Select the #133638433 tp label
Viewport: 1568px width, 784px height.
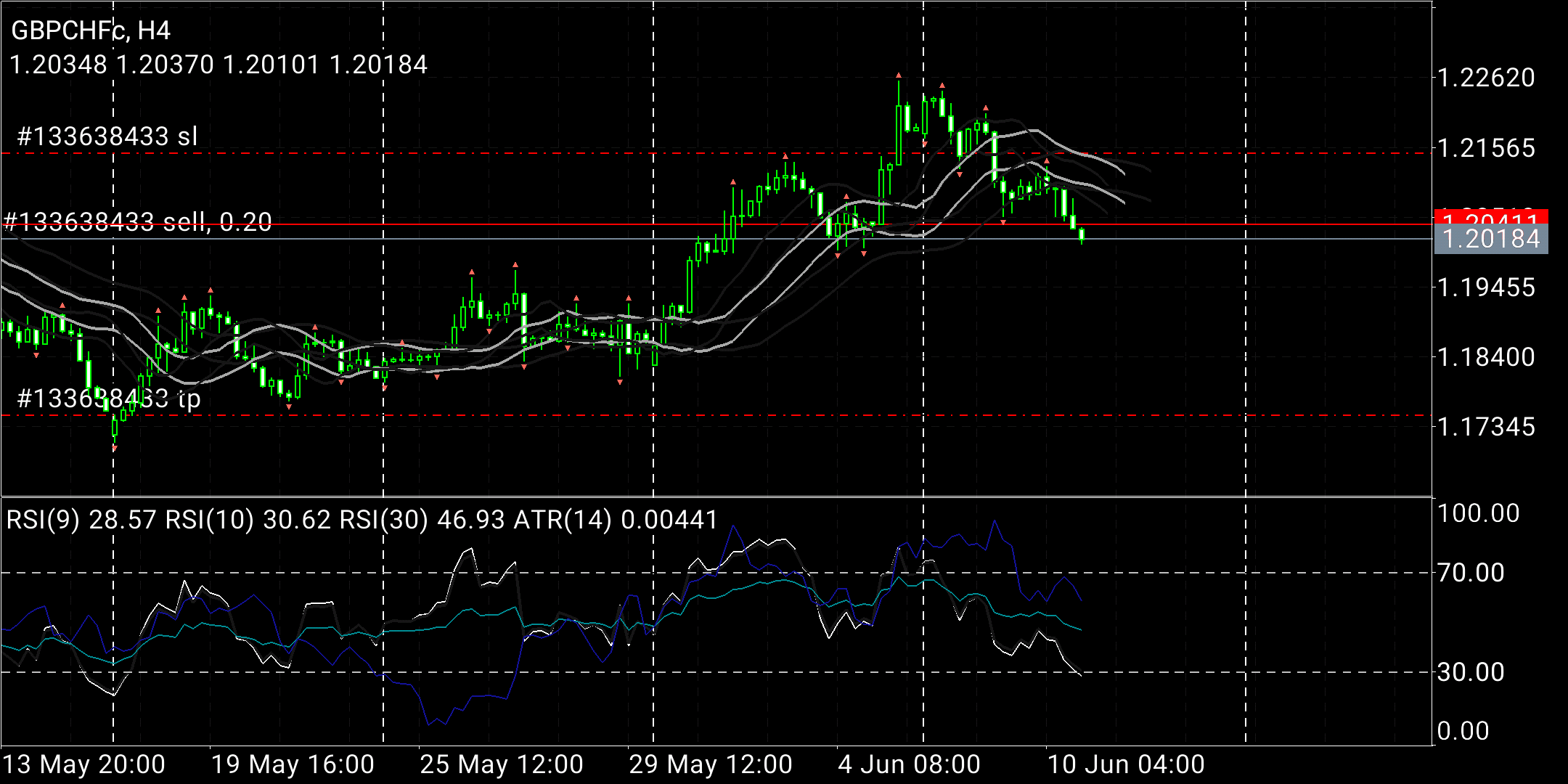click(x=109, y=399)
